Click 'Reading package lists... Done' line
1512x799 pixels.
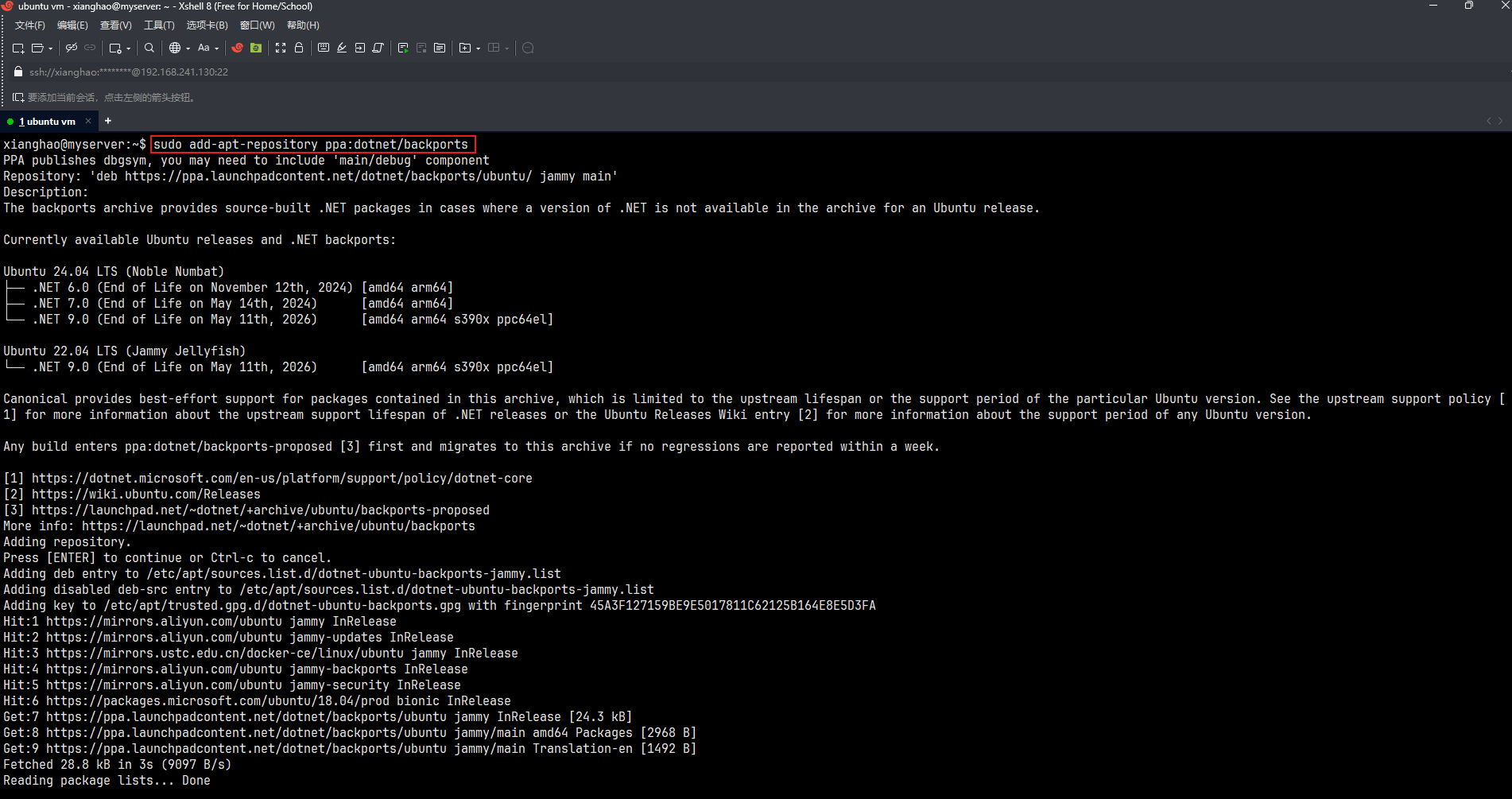coord(107,780)
